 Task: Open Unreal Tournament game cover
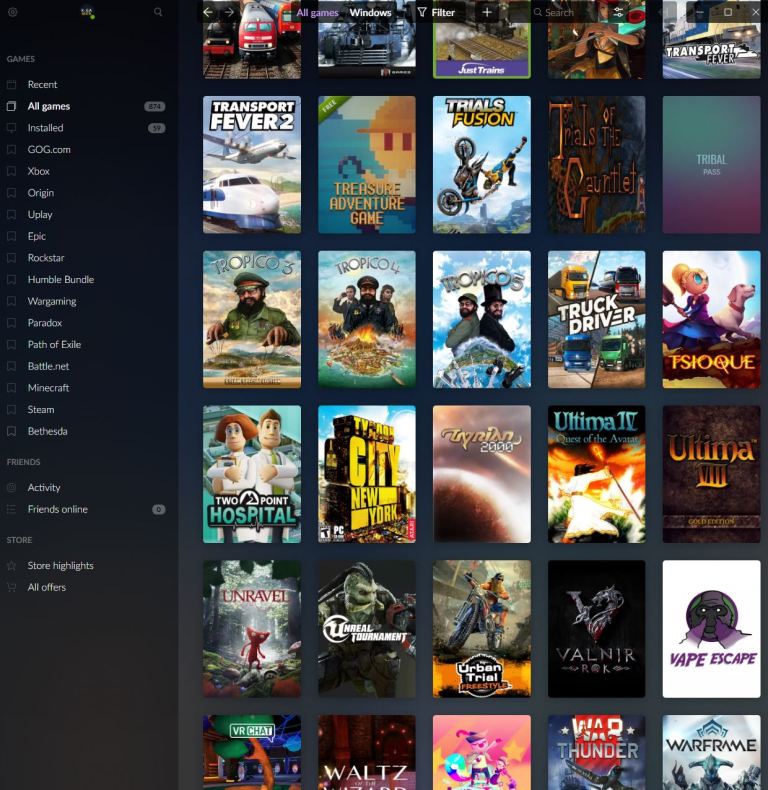coord(367,629)
